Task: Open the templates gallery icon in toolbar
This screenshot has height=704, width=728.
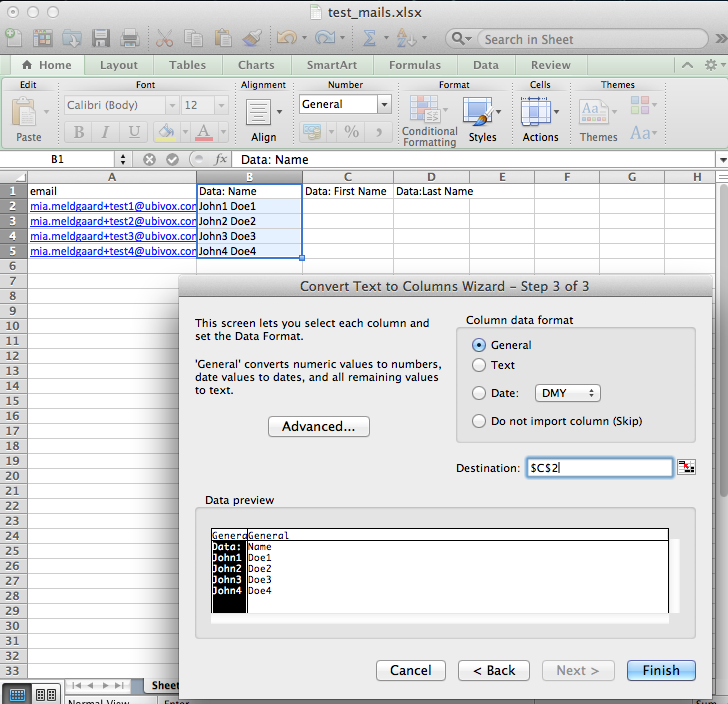Action: click(43, 39)
